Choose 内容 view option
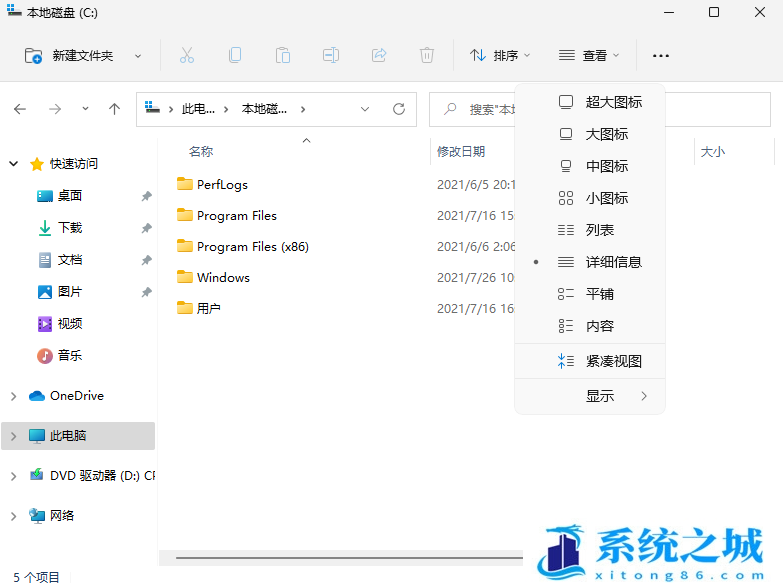Viewport: 783px width, 588px height. pos(590,325)
